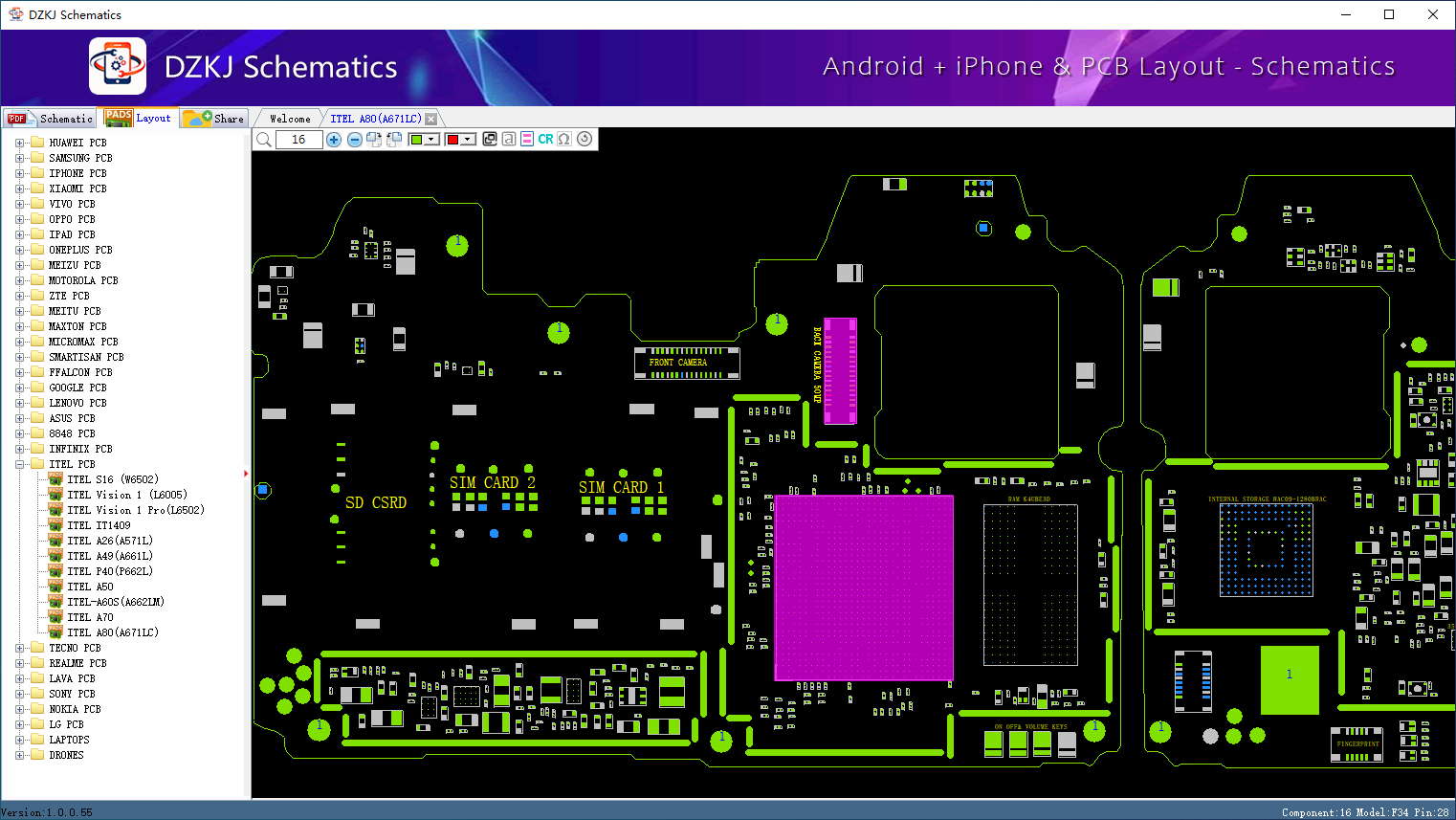
Task: Expand the OPPO PCB folder
Action: [19, 219]
